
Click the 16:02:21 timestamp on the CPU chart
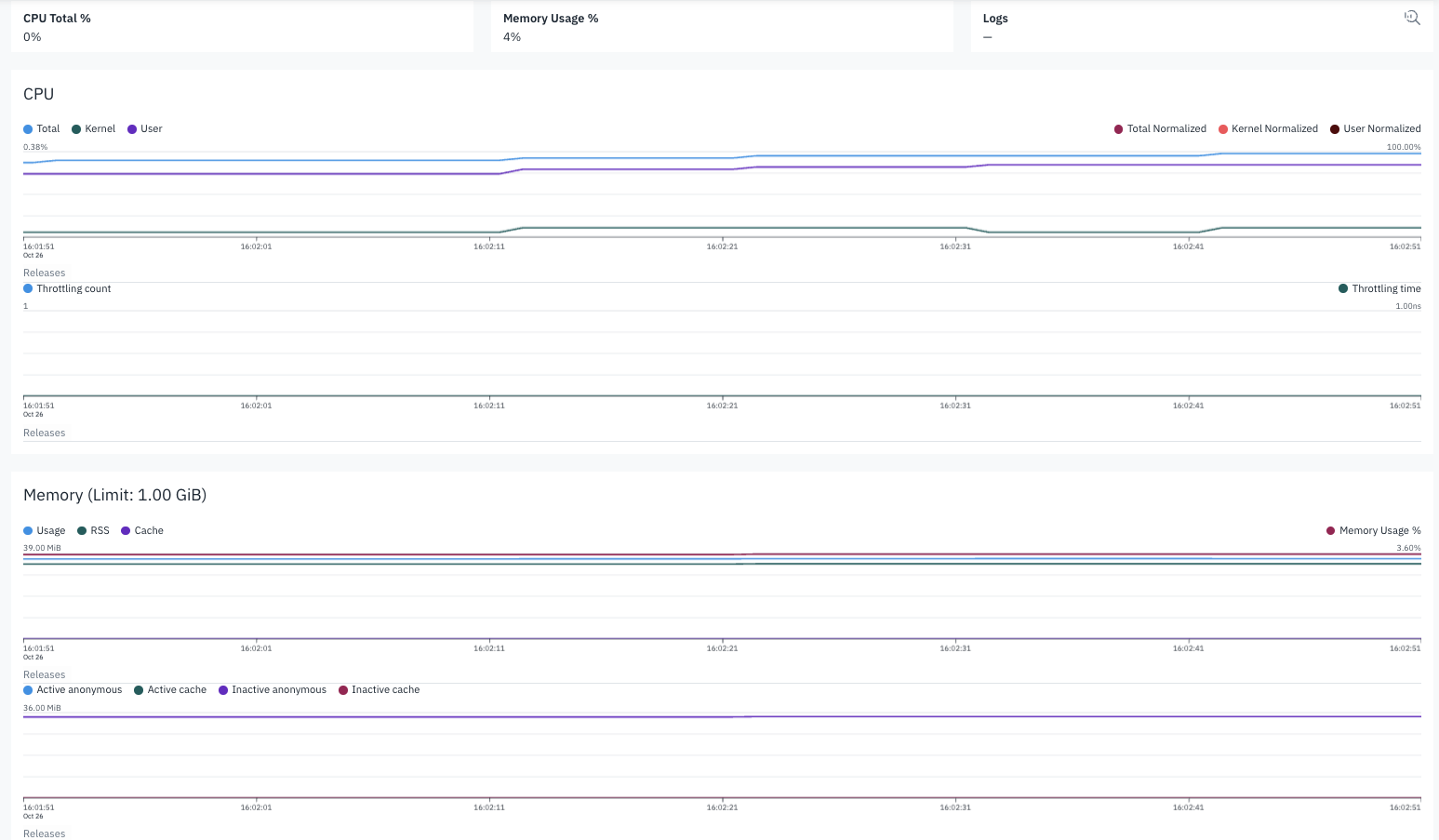coord(721,247)
